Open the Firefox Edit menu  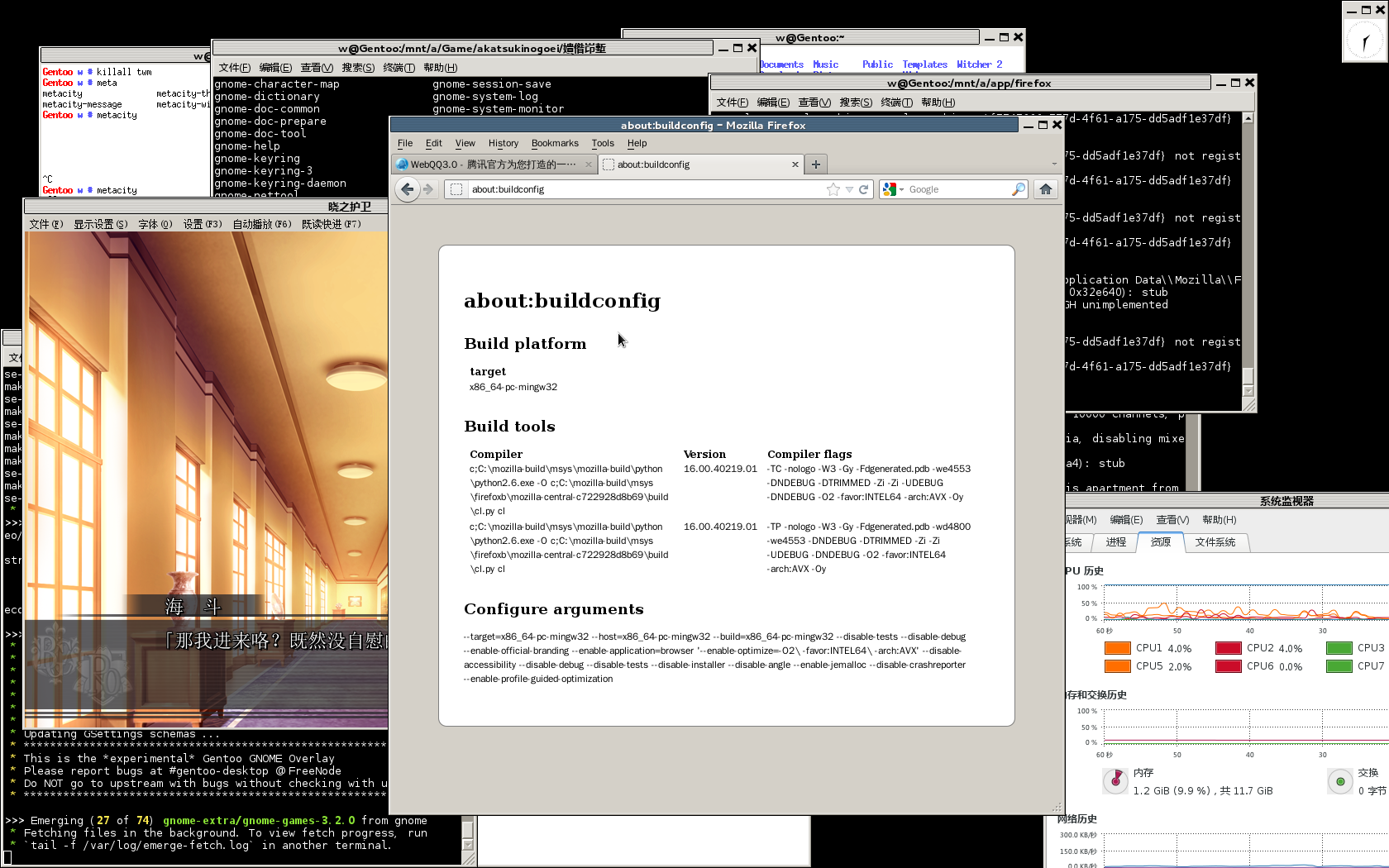pyautogui.click(x=434, y=143)
